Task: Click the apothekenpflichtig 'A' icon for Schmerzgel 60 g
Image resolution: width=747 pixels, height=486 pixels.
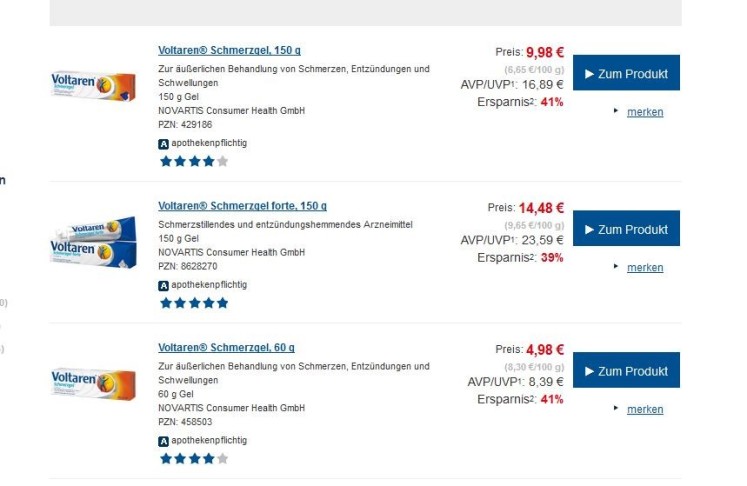Action: coord(164,441)
